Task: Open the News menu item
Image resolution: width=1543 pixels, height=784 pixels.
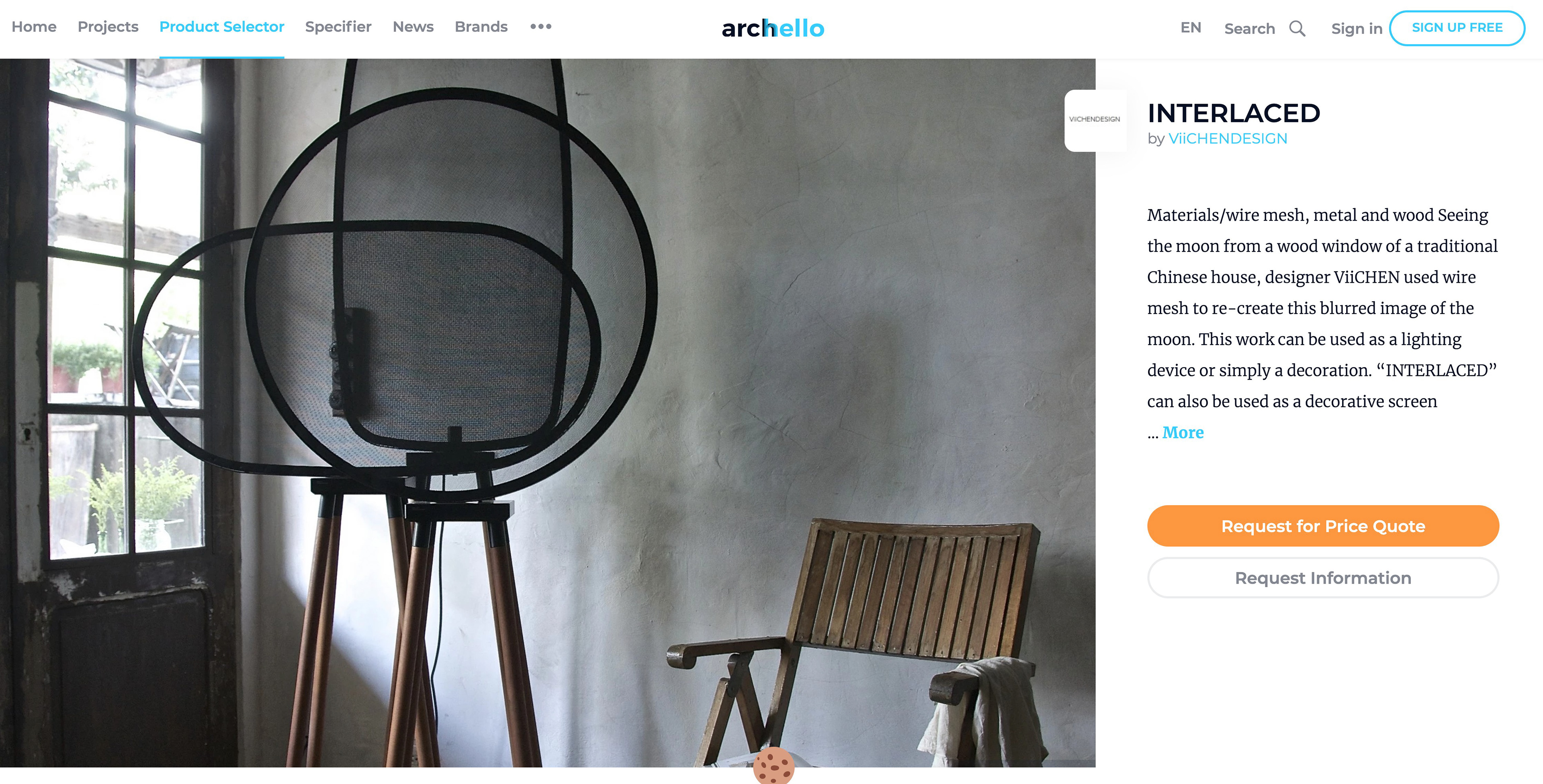Action: 413,27
